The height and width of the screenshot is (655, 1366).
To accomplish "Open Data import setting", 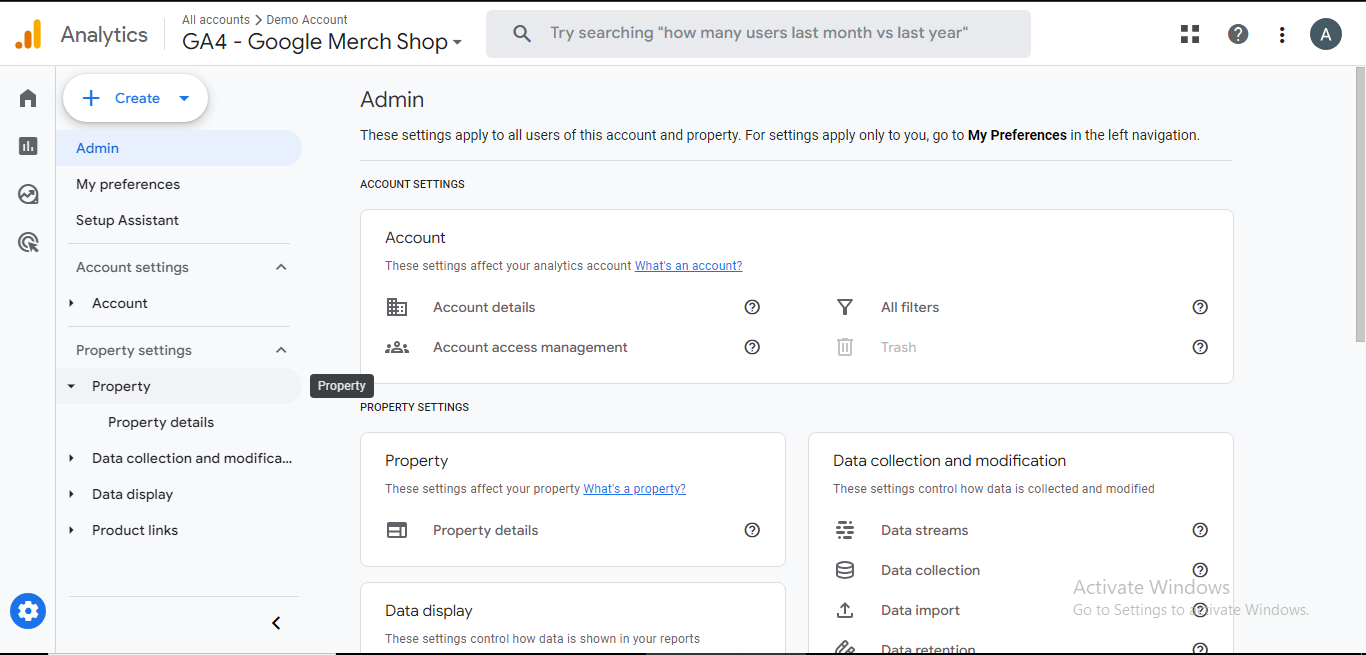I will (x=920, y=610).
